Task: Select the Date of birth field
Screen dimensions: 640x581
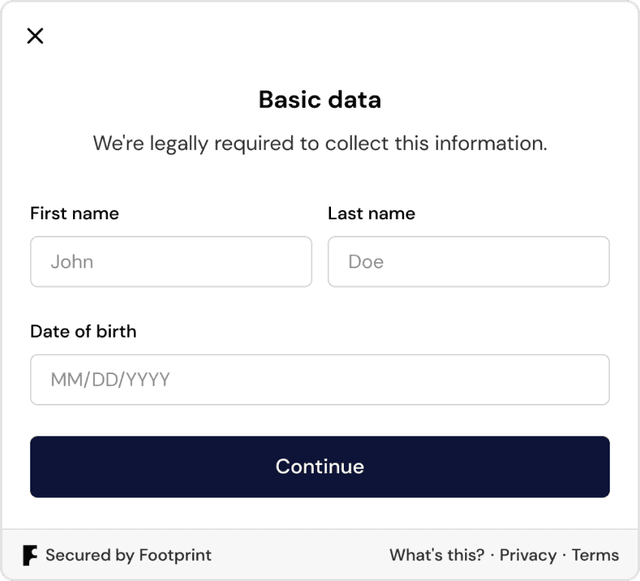Action: click(320, 380)
